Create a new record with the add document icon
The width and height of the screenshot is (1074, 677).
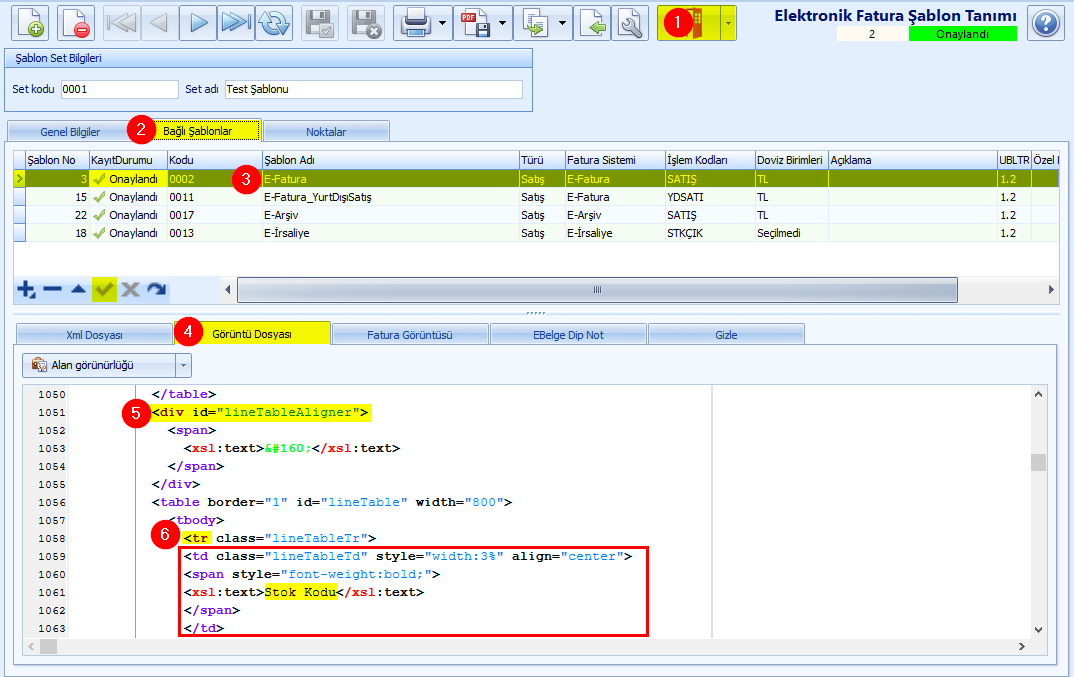click(29, 23)
